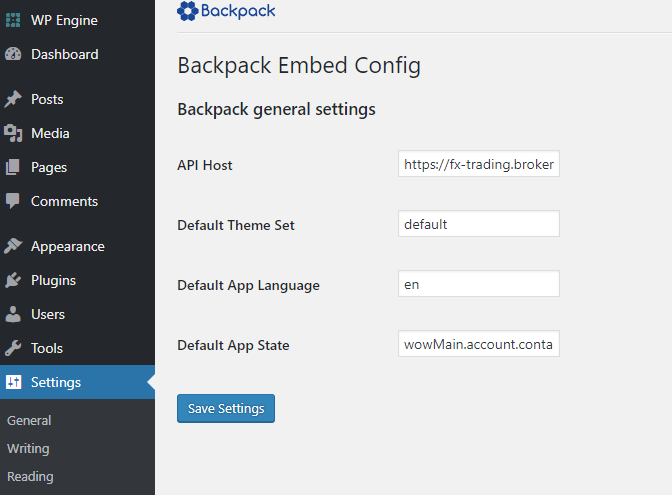Click the Plugins plug icon
This screenshot has height=495, width=672.
[x=13, y=280]
